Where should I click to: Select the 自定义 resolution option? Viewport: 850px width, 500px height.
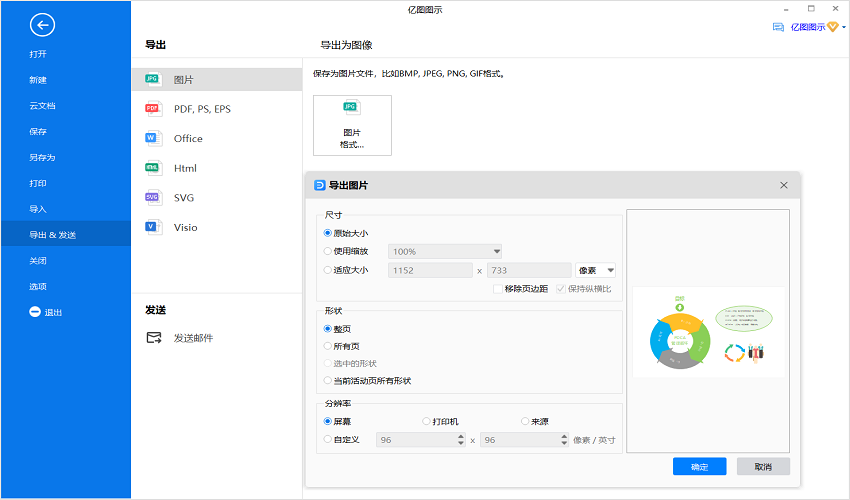[x=327, y=439]
